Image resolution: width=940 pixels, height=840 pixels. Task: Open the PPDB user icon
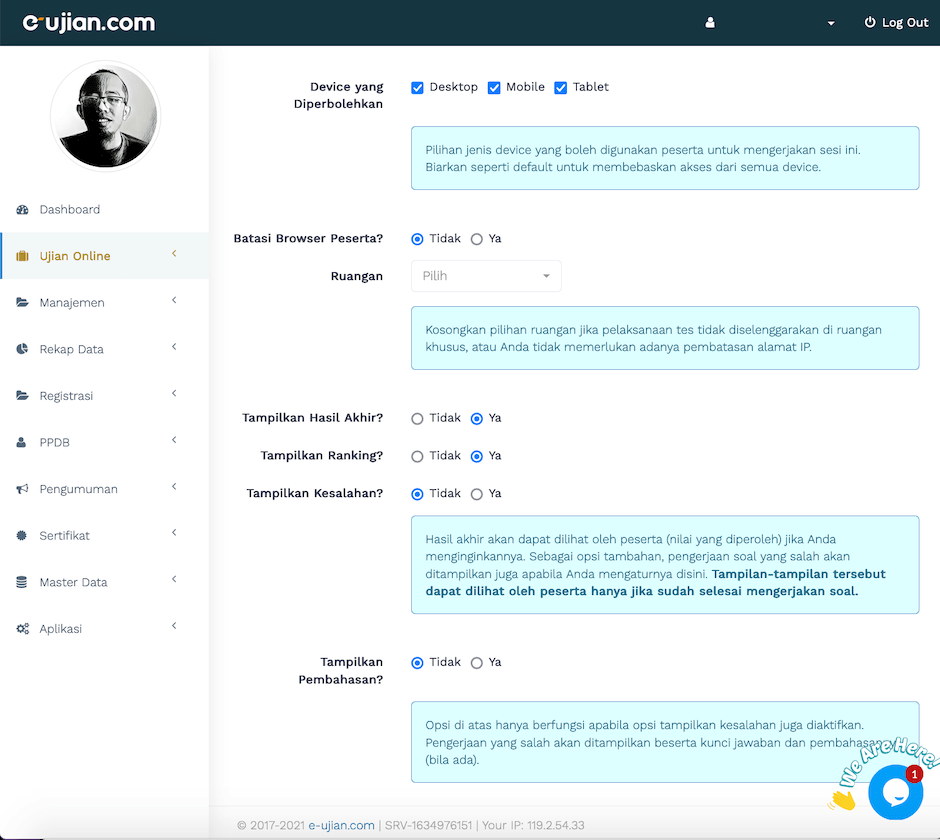(x=22, y=441)
